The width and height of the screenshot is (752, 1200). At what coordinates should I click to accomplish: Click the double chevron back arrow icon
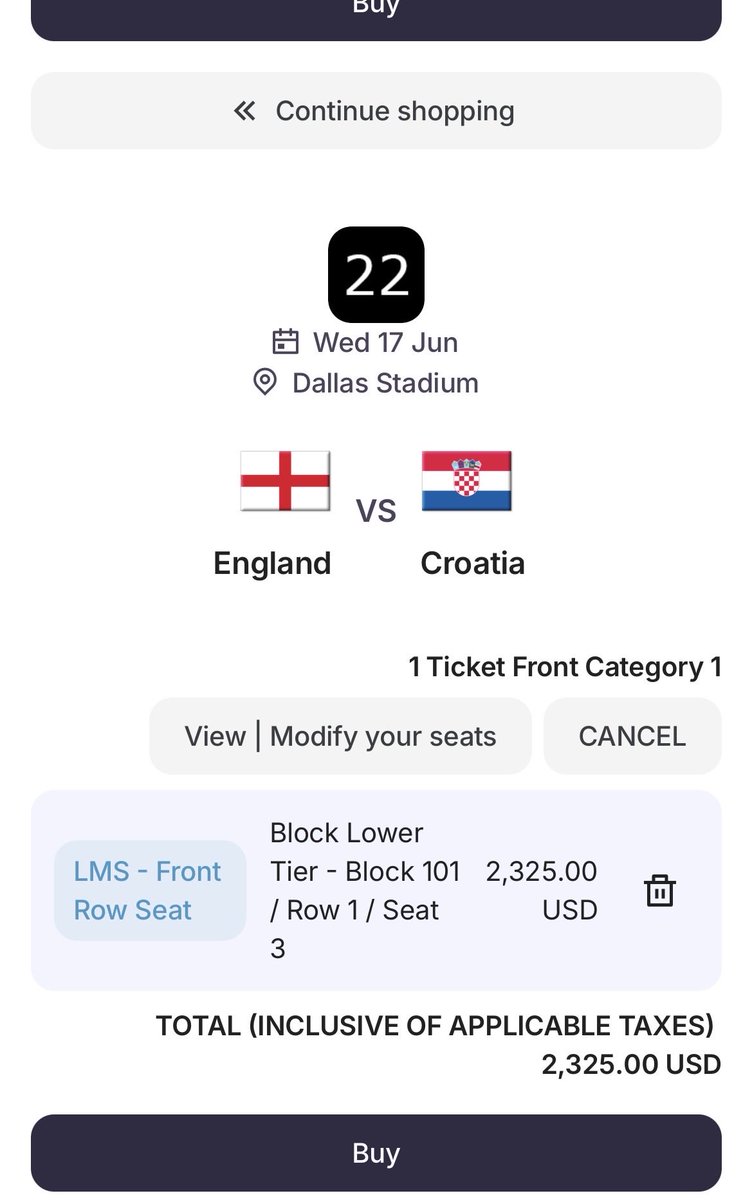[x=245, y=111]
